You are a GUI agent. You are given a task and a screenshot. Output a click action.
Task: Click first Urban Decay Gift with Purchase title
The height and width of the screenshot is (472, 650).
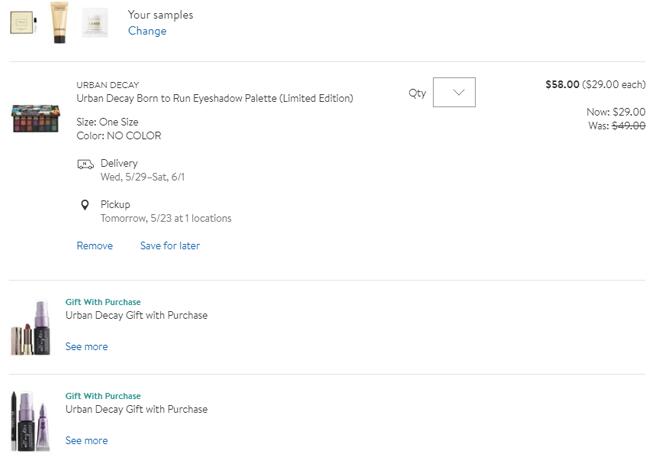point(136,316)
